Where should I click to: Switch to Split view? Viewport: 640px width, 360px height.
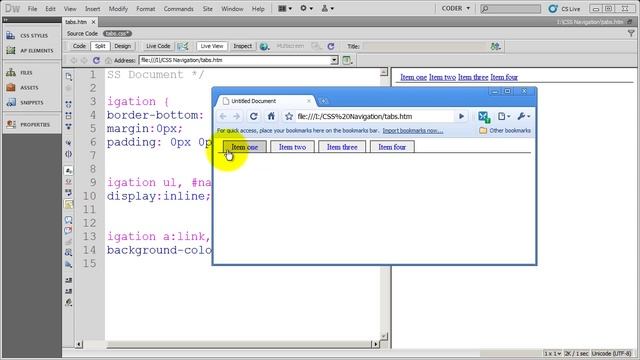coord(100,46)
